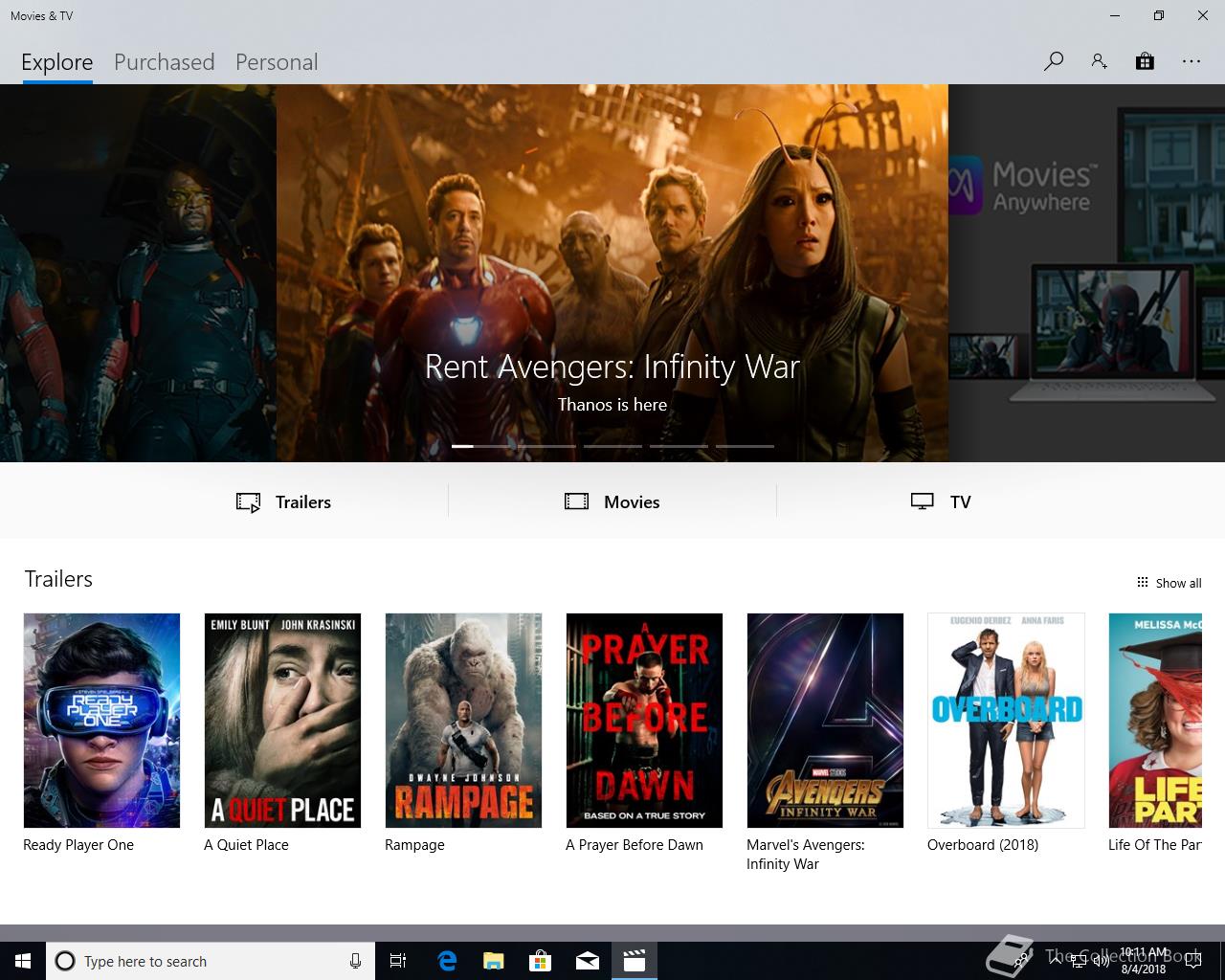Select the fourth carousel page indicator
The image size is (1225, 980).
(x=679, y=446)
